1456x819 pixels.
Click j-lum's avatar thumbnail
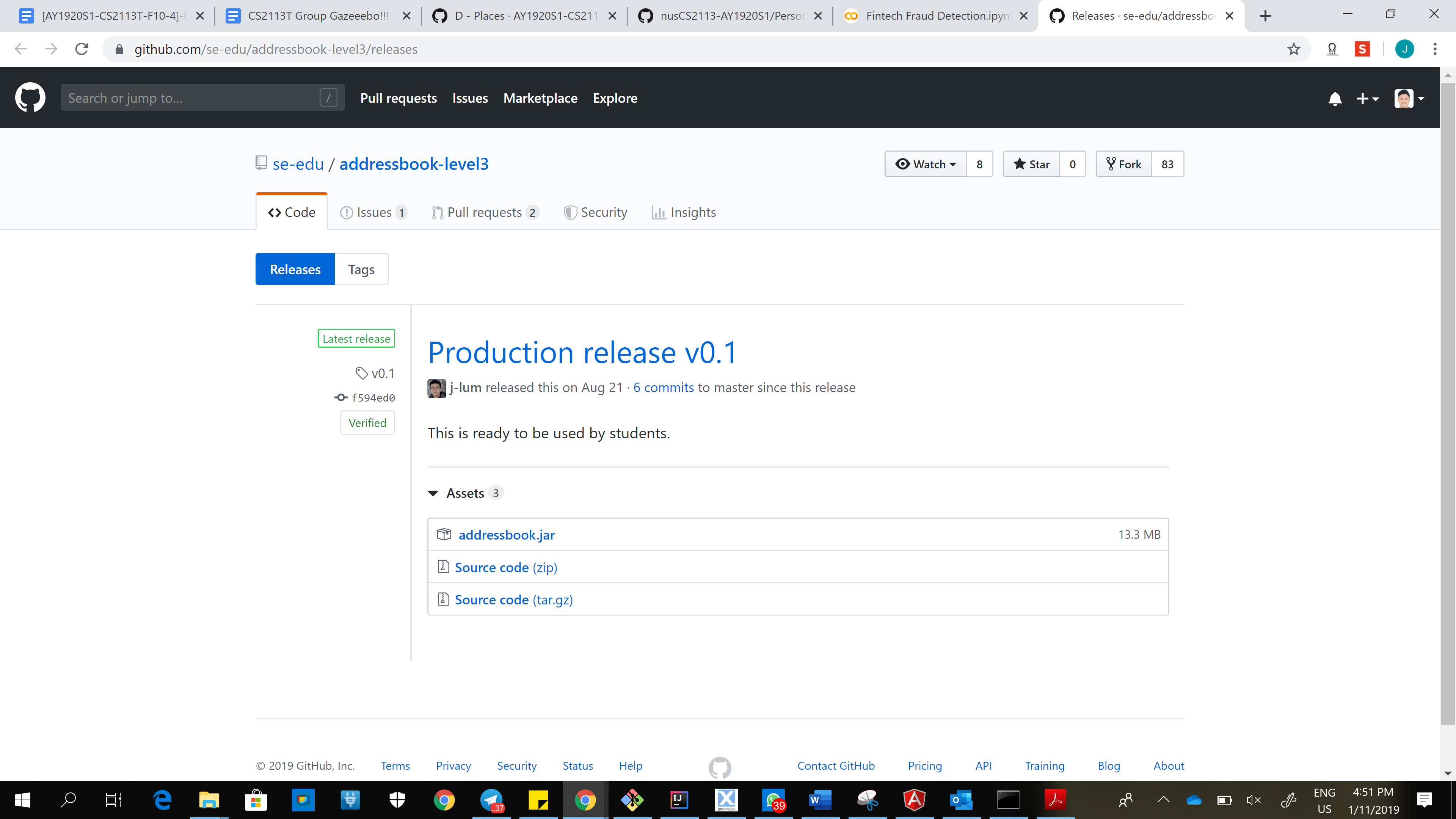point(436,388)
